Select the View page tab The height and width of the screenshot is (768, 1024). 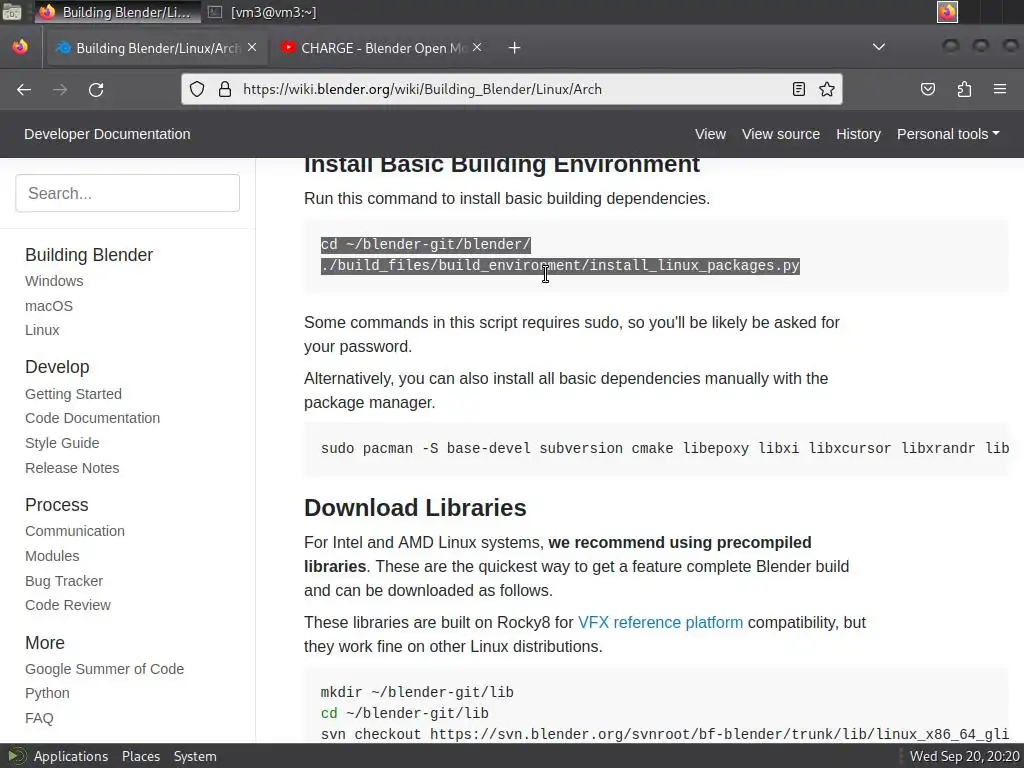click(710, 134)
